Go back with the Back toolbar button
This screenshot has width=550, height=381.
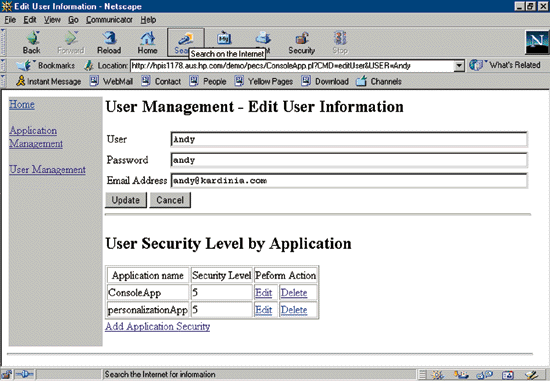(32, 42)
